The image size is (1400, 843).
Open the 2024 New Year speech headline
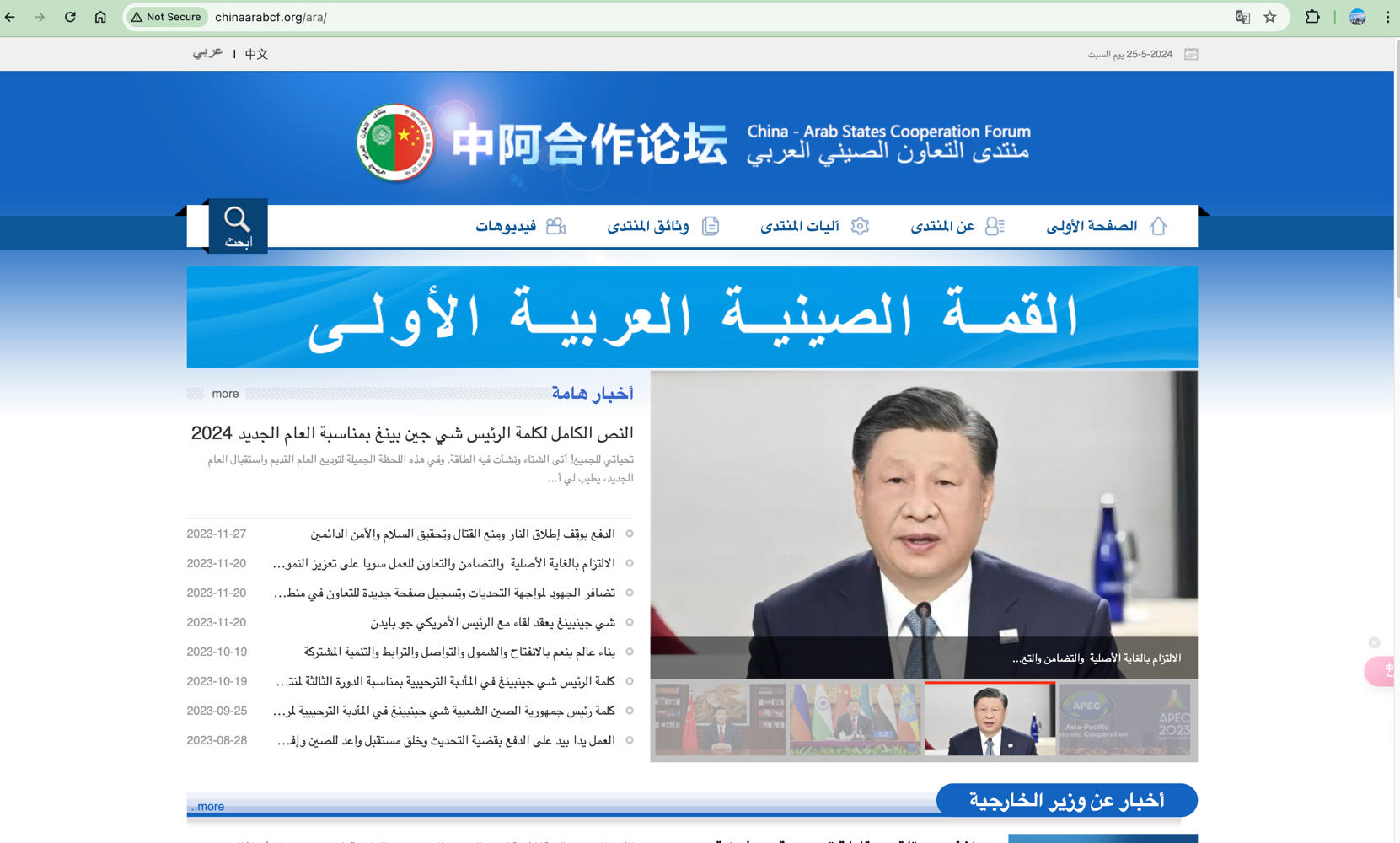click(x=411, y=432)
